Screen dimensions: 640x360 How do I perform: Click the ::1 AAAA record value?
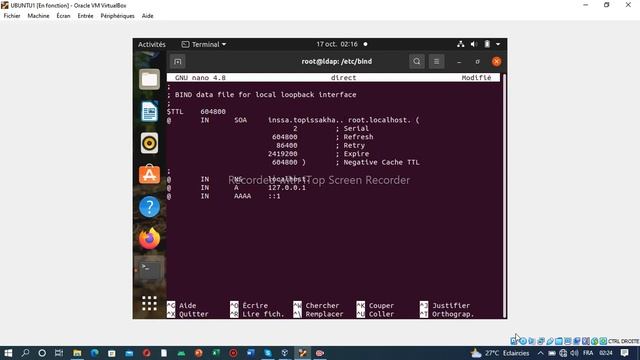tap(274, 196)
